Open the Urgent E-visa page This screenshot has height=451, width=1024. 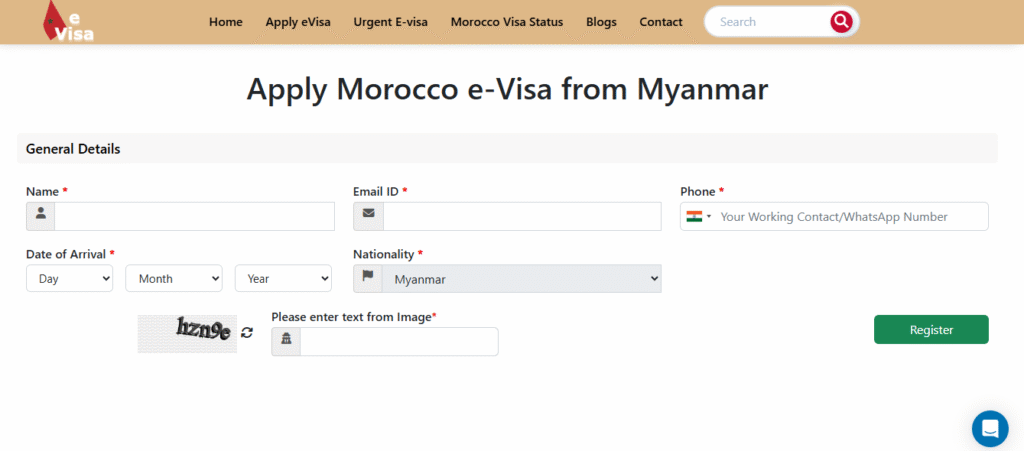coord(390,22)
